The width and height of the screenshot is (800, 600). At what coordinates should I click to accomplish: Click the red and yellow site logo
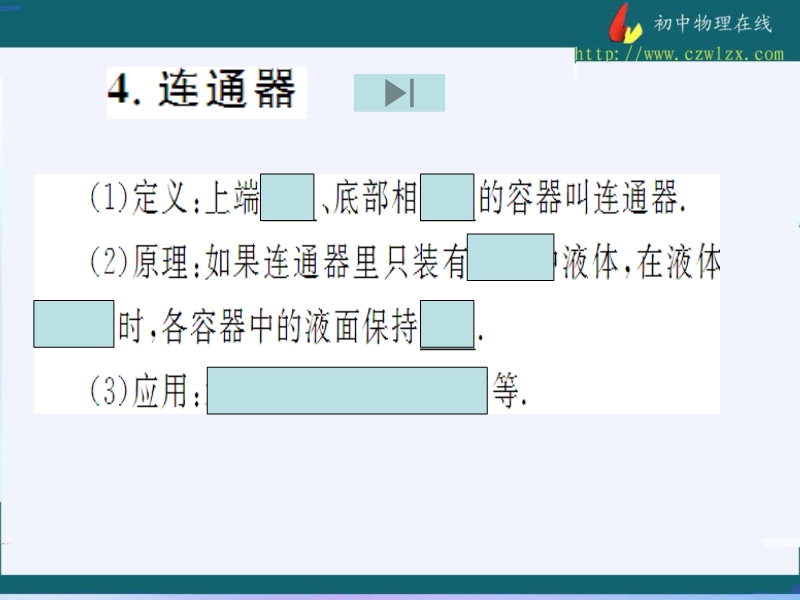click(x=627, y=23)
